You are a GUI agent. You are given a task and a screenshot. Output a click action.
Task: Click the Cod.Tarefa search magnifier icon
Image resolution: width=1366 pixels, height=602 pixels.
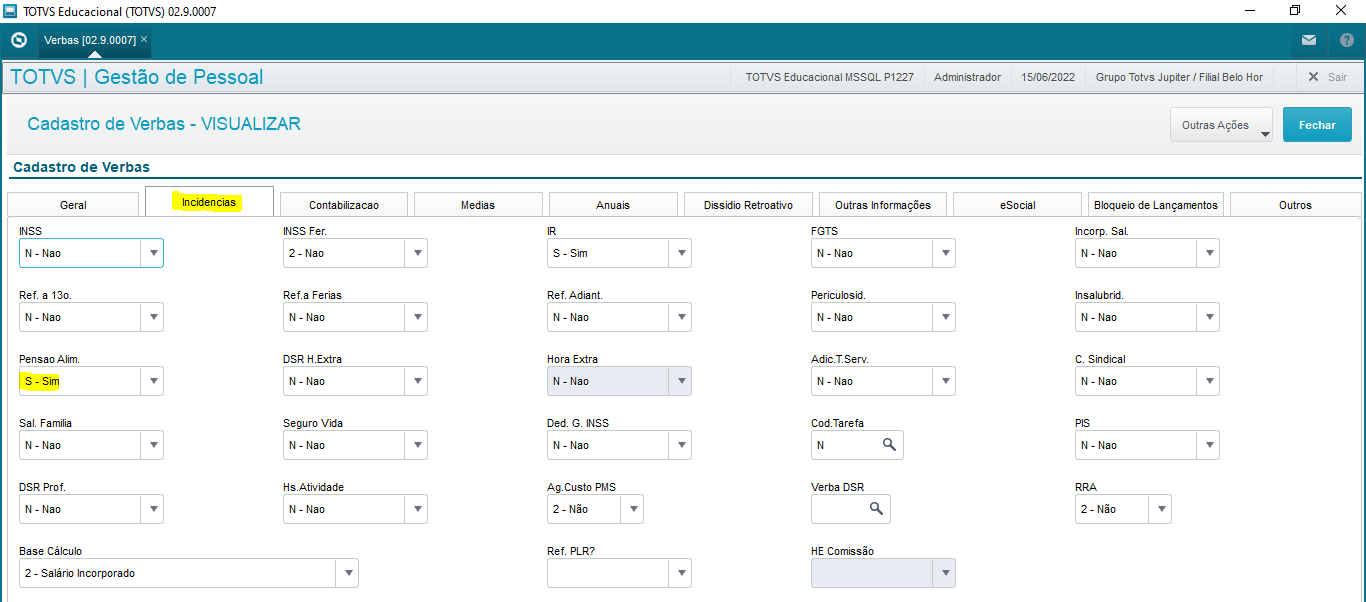pos(889,445)
